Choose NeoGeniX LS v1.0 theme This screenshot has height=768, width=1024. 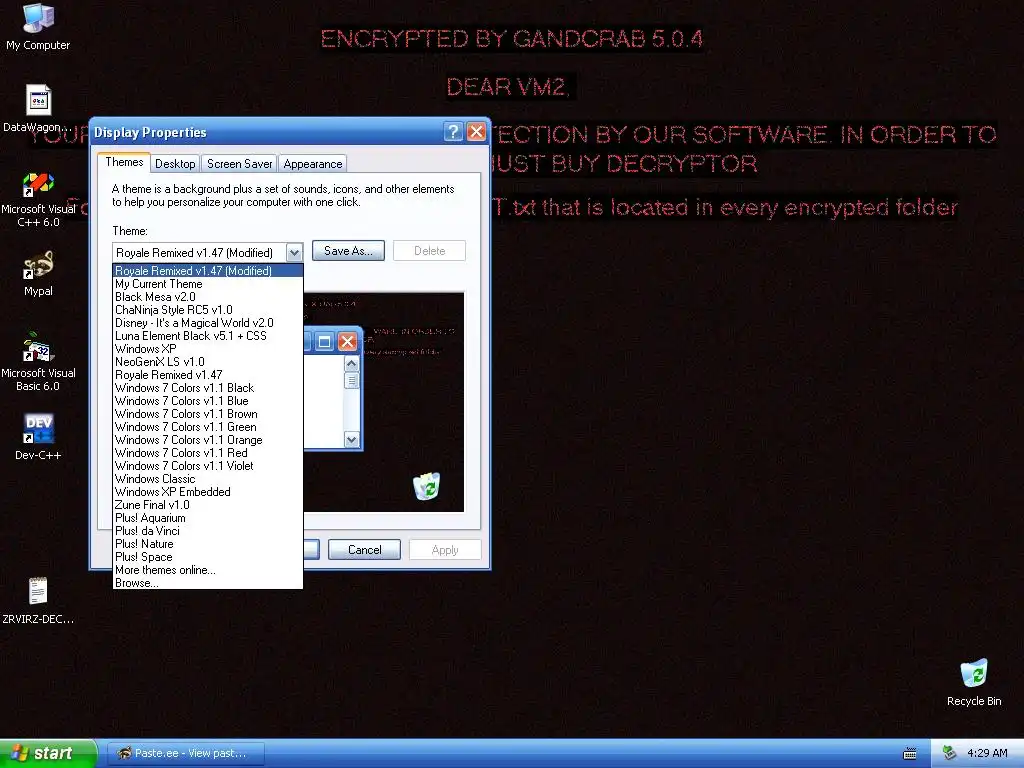click(x=208, y=362)
